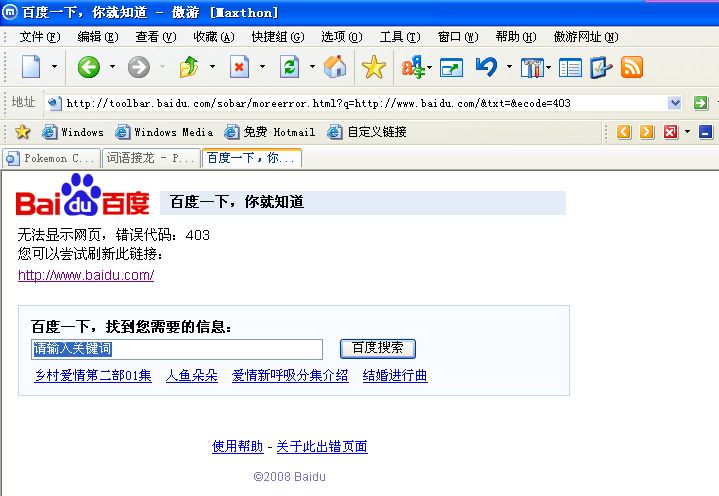Expand the address bar history dropdown
The image size is (719, 496).
(674, 103)
